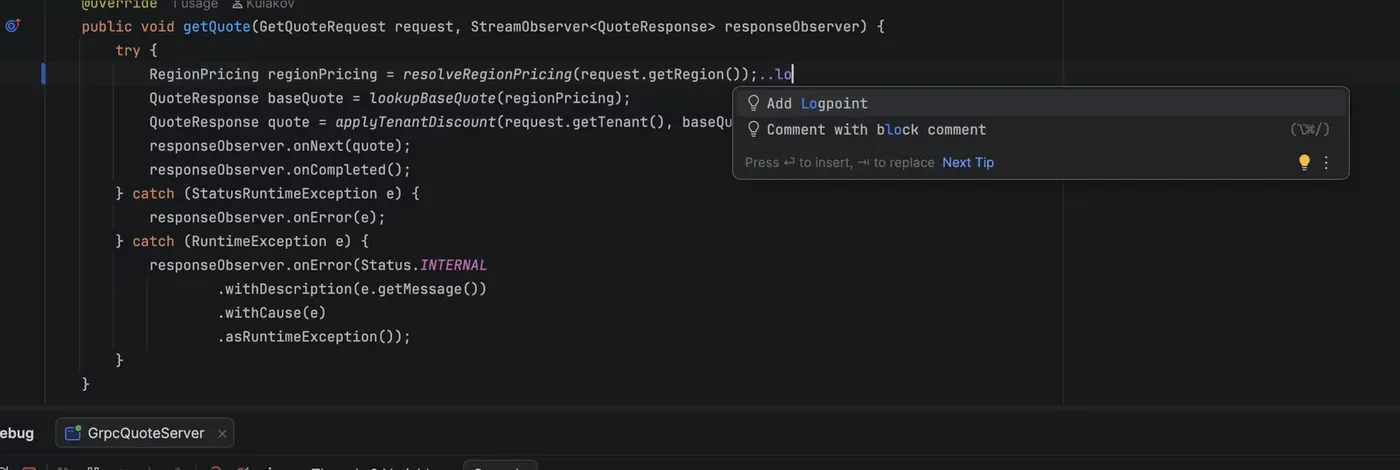
Task: Click the Next Tip link in popup
Action: [968, 162]
